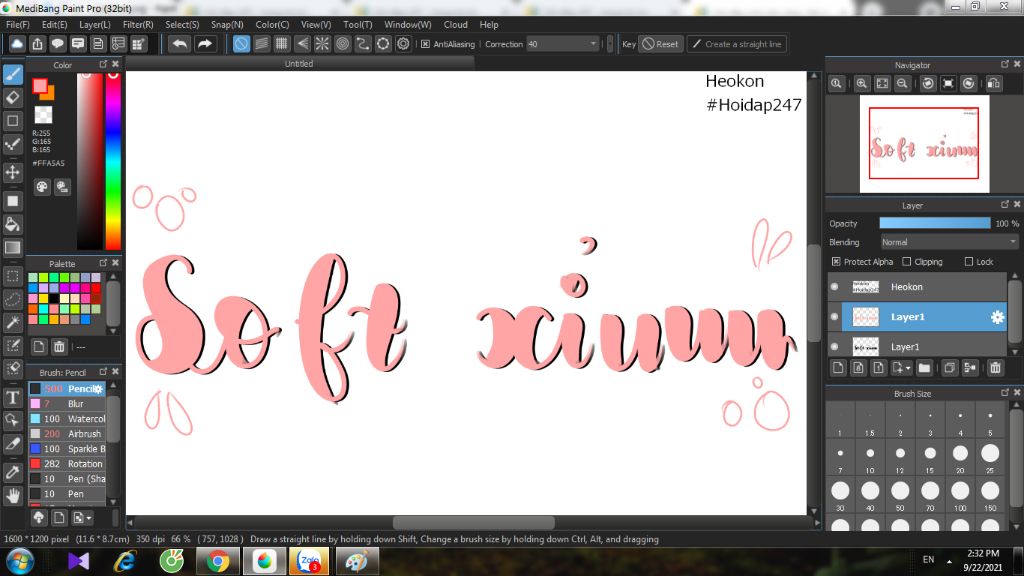Click the Reset button
Image resolution: width=1024 pixels, height=576 pixels.
pyautogui.click(x=660, y=44)
